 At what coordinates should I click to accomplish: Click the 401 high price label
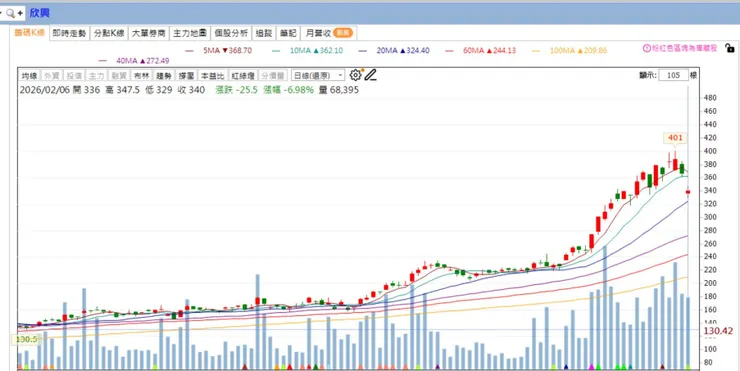(x=675, y=138)
